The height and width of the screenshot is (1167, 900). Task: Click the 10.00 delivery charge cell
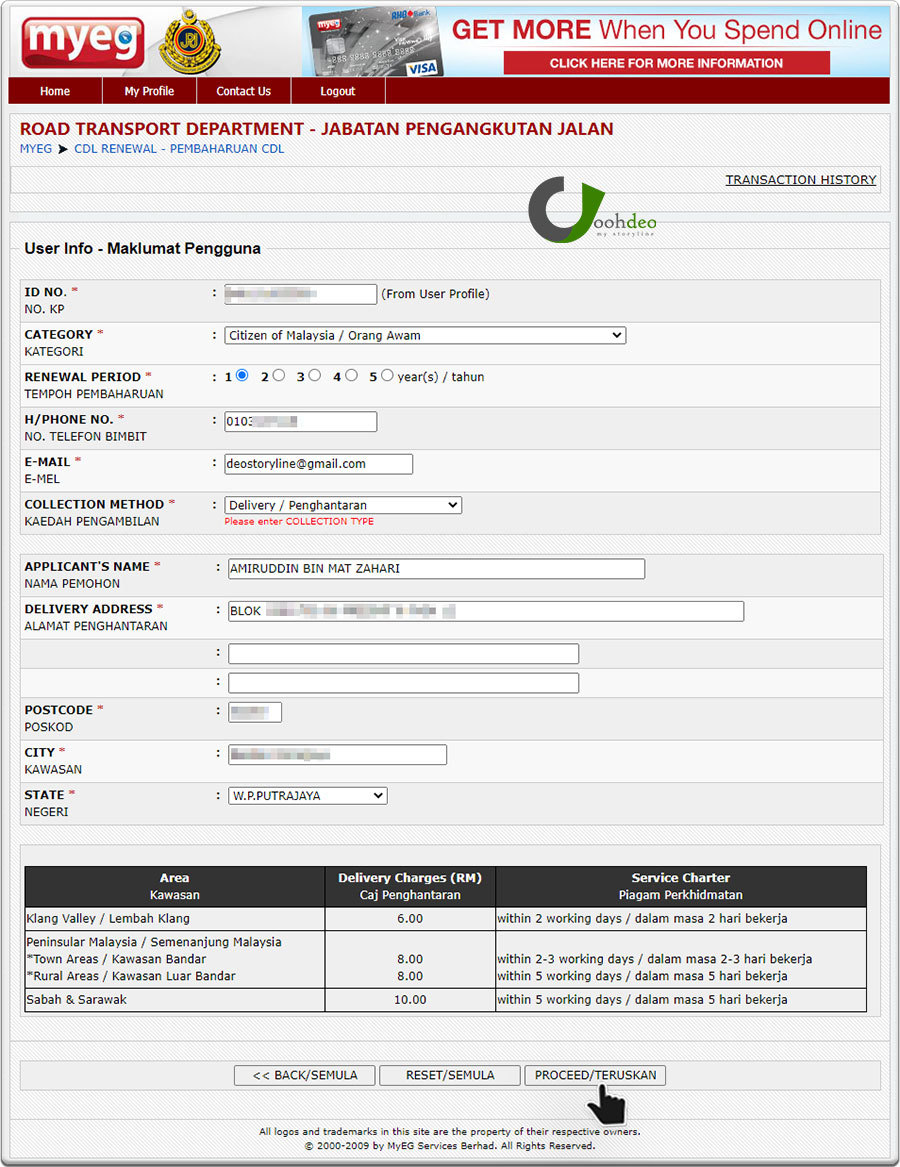coord(410,1000)
